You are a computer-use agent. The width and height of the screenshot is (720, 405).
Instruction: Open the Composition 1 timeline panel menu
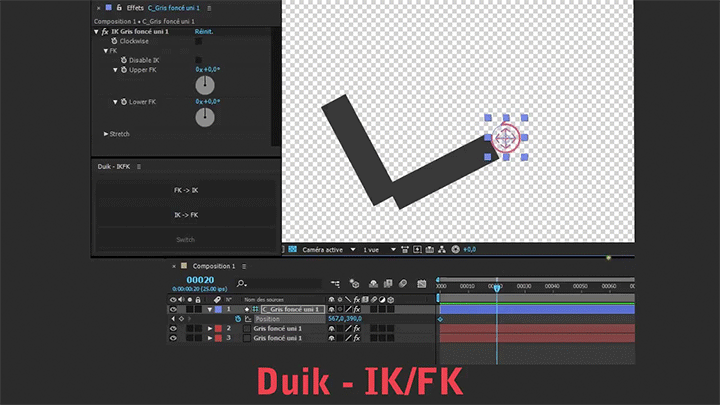(244, 266)
